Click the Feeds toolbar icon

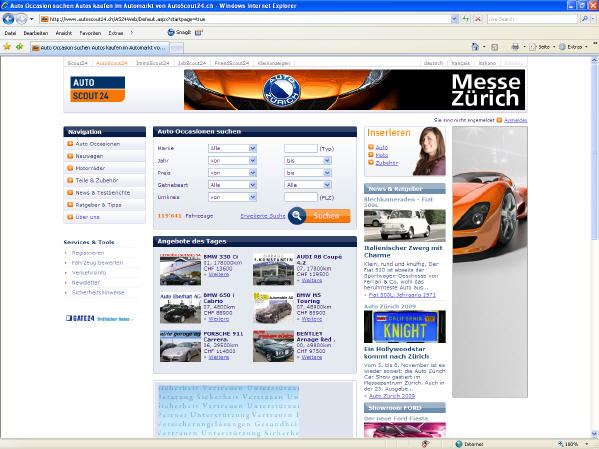point(494,47)
